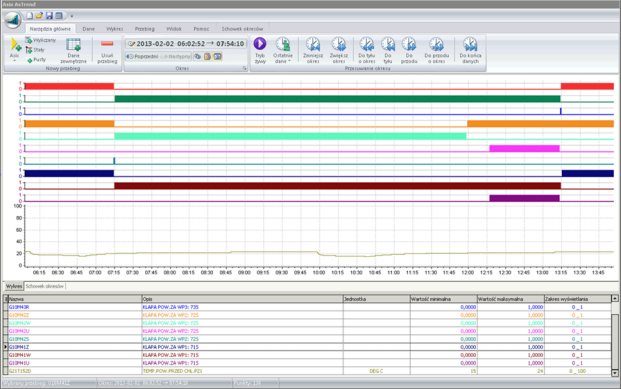Click the Wartość minimalna column header

click(x=444, y=299)
